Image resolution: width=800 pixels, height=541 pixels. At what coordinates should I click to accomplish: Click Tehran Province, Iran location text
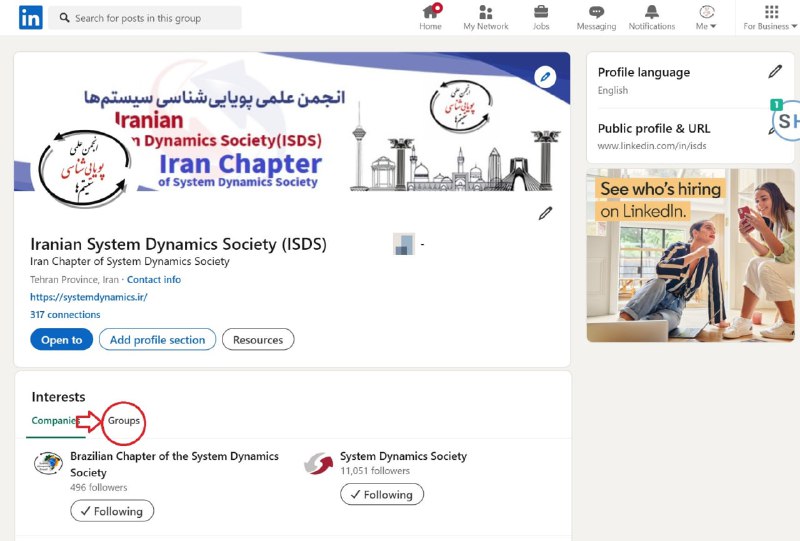click(x=74, y=280)
